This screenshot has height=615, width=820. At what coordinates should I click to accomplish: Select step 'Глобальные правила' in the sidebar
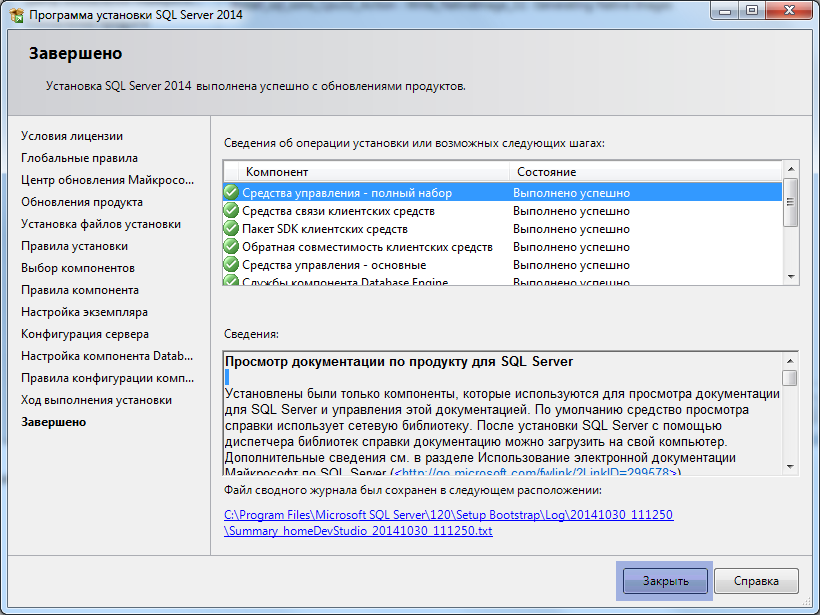79,158
